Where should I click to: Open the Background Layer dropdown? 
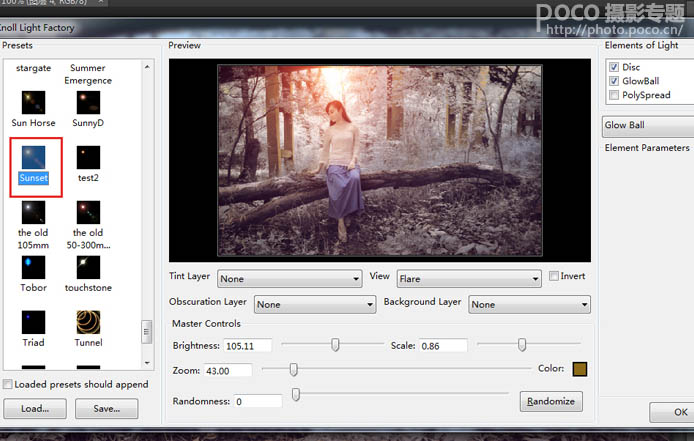(529, 304)
